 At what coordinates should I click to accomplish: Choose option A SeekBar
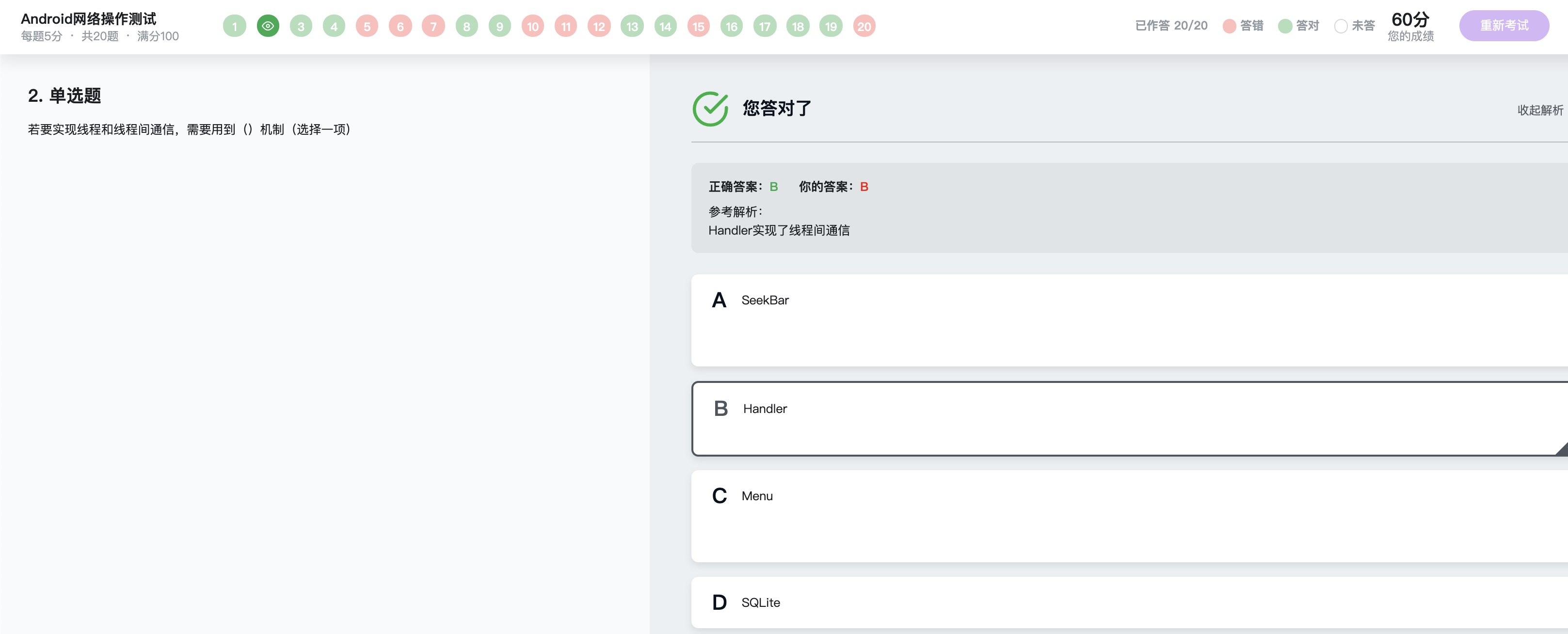1130,320
